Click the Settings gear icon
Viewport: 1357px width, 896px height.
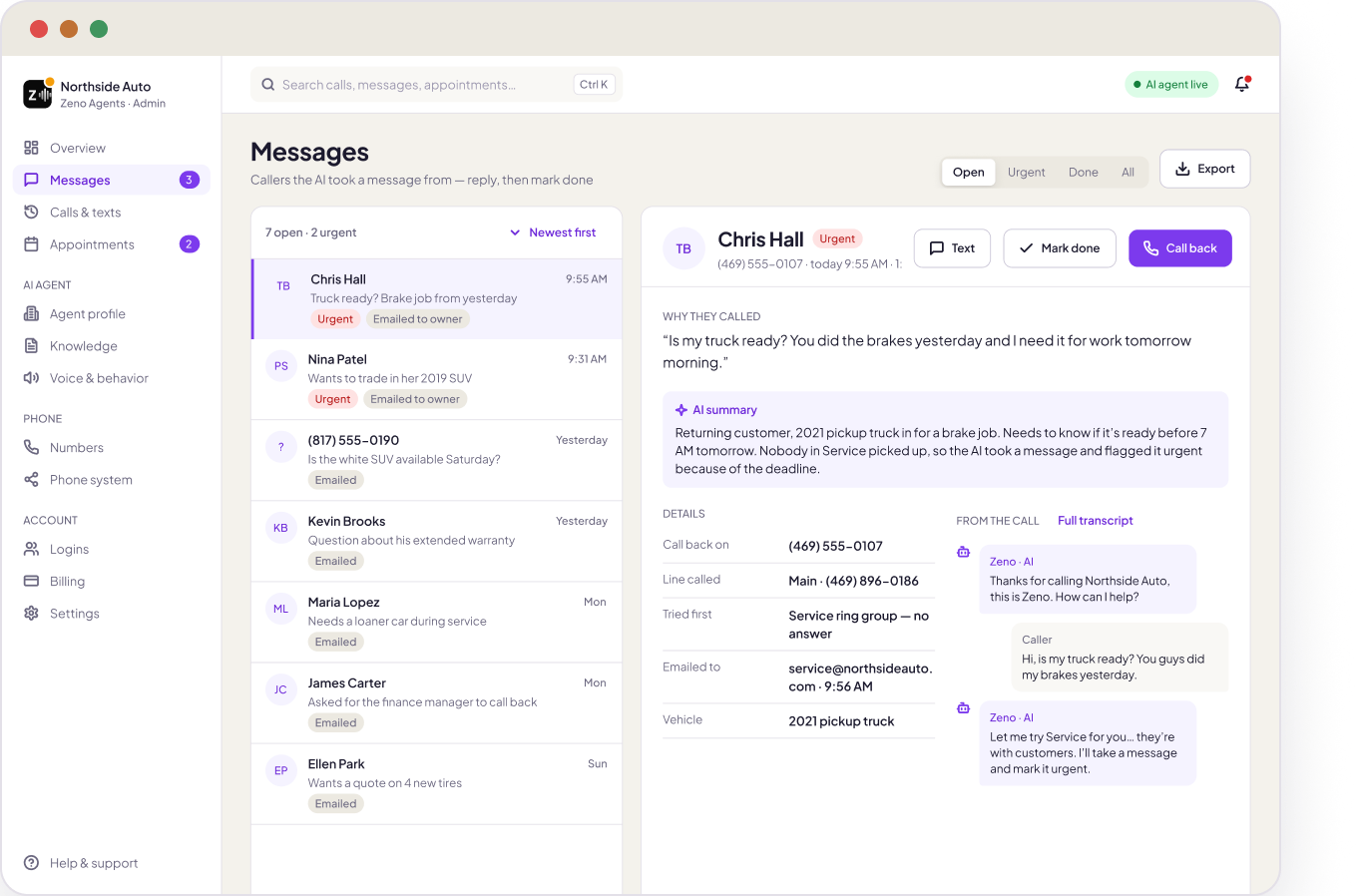(x=31, y=614)
